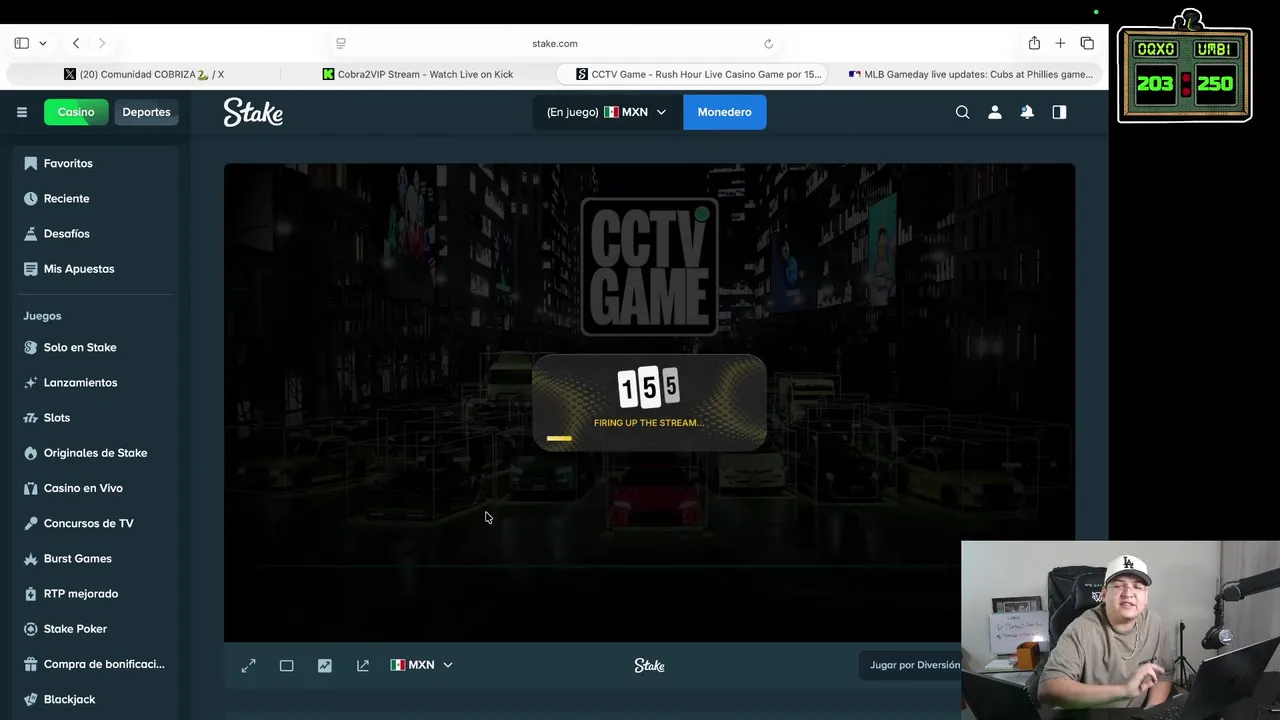This screenshot has height=720, width=1280.
Task: Show Safari tab overview
Action: [1087, 43]
